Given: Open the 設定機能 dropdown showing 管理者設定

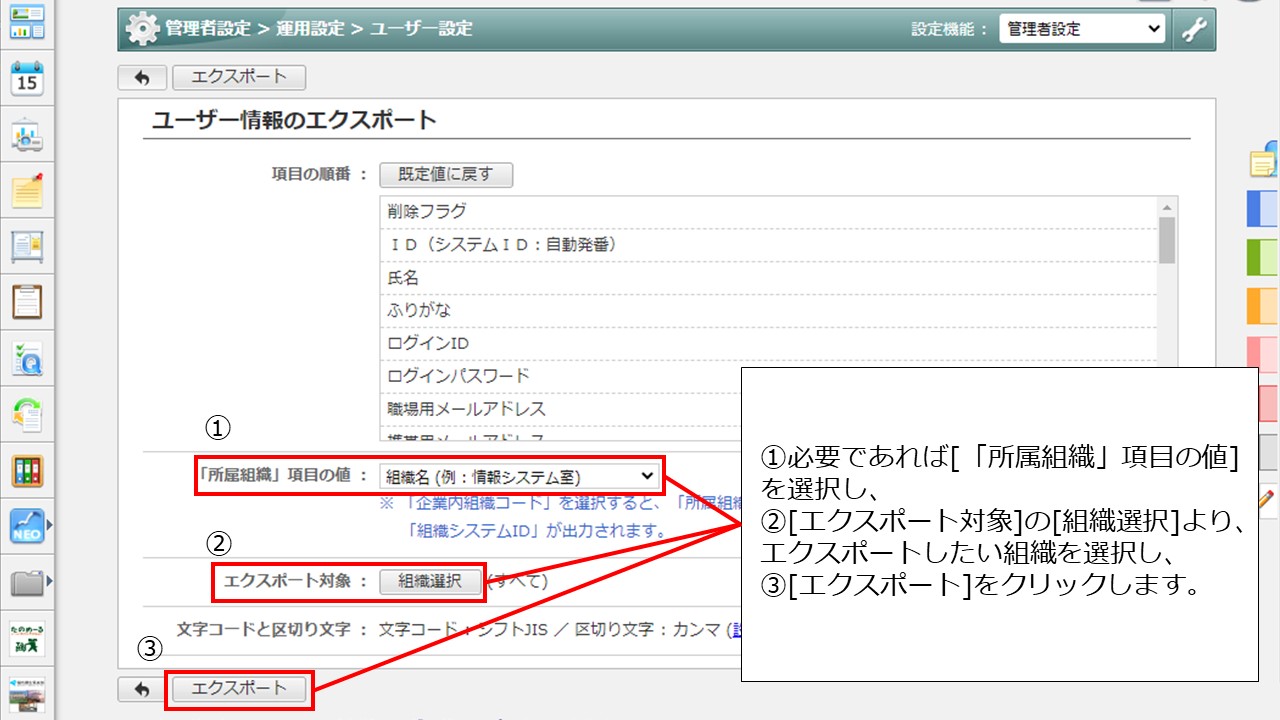Looking at the screenshot, I should [1082, 30].
